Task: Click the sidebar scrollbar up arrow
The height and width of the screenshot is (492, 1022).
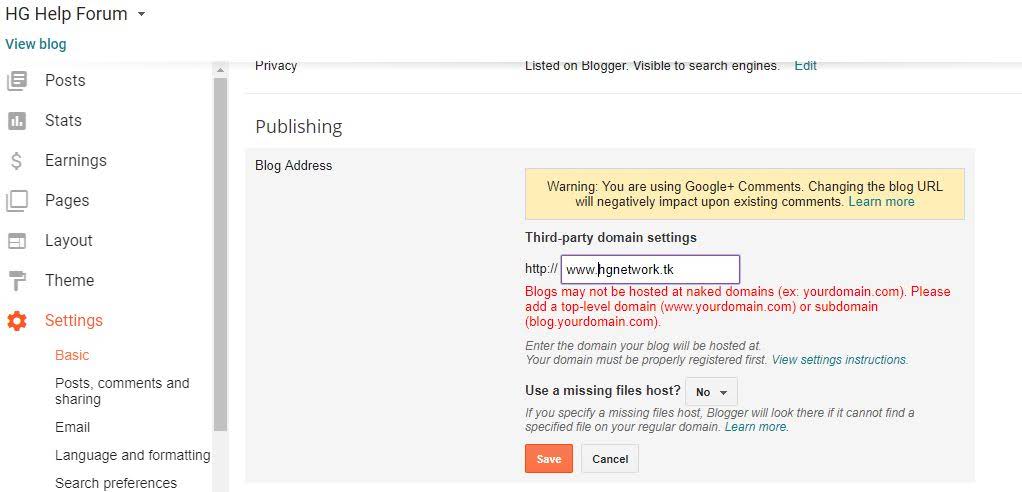Action: (220, 70)
